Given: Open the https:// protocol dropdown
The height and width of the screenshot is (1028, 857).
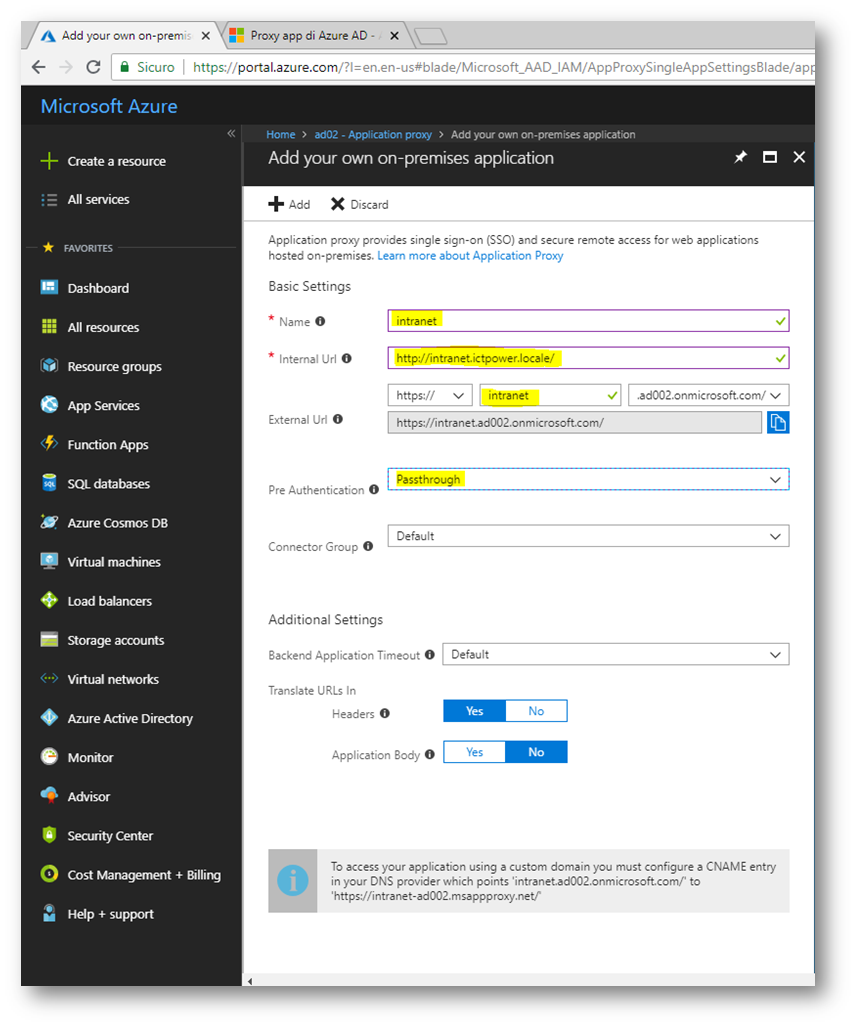Looking at the screenshot, I should [429, 395].
